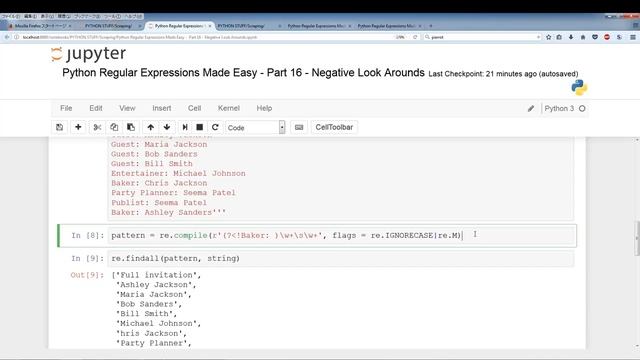Viewport: 640px width, 360px height.
Task: Open the Help menu in Jupyter
Action: (x=264, y=108)
